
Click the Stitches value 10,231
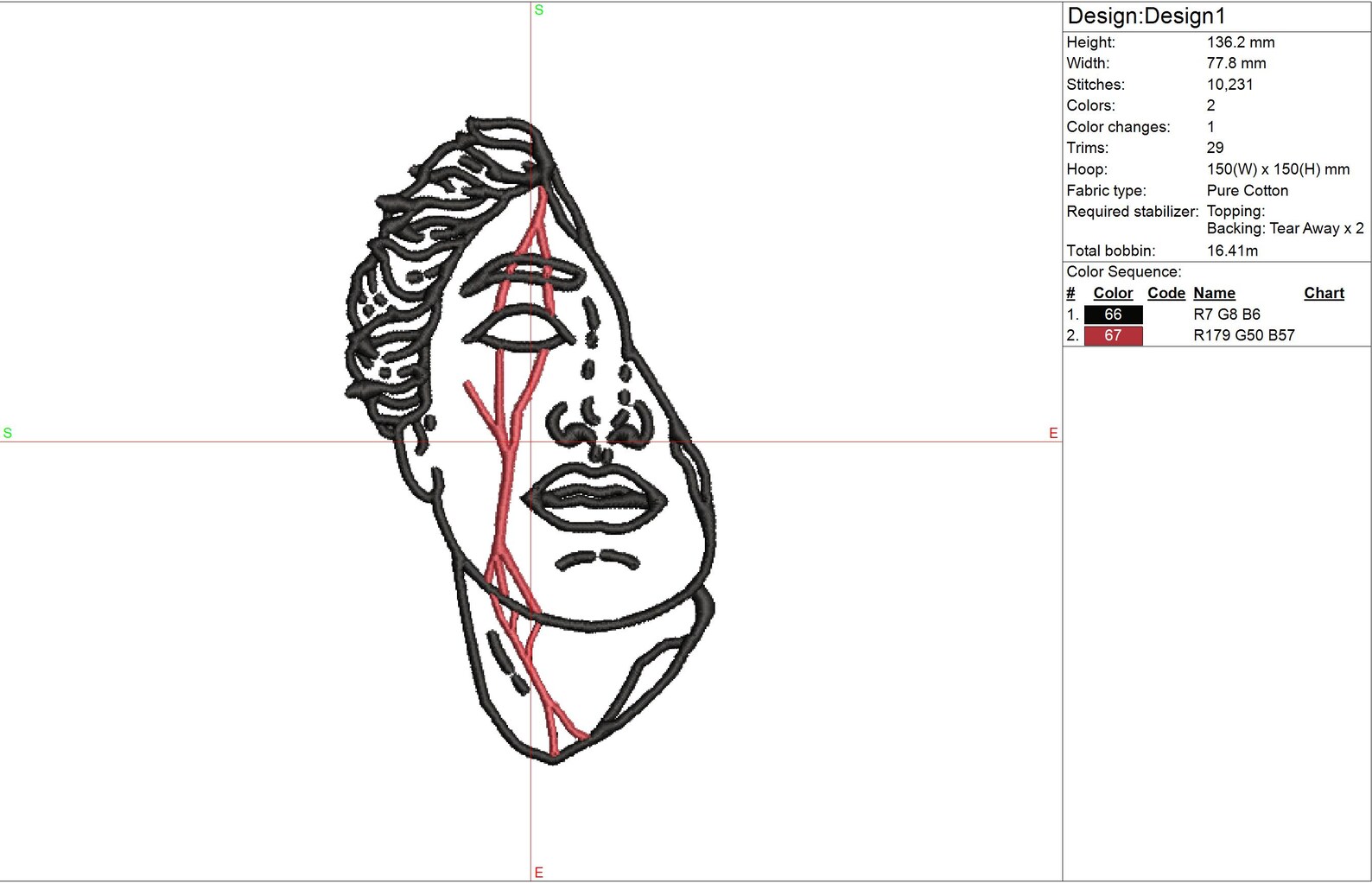[1229, 85]
